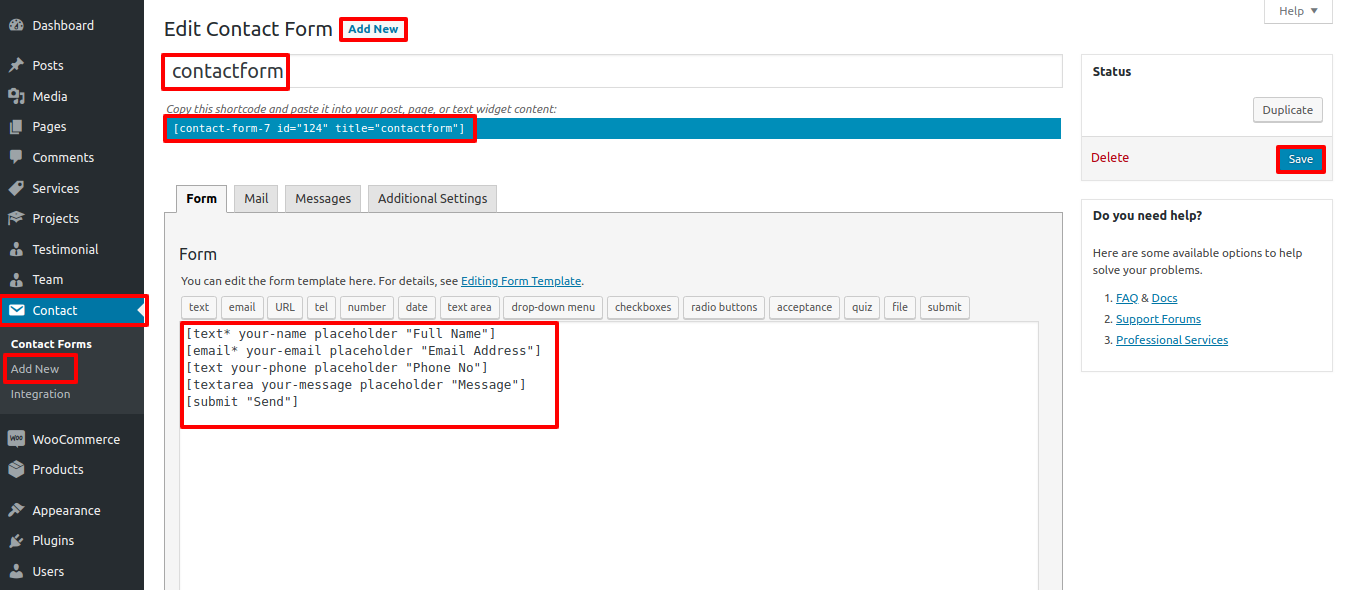Image resolution: width=1351 pixels, height=590 pixels.
Task: Duplicate this contact form
Action: pyautogui.click(x=1287, y=110)
